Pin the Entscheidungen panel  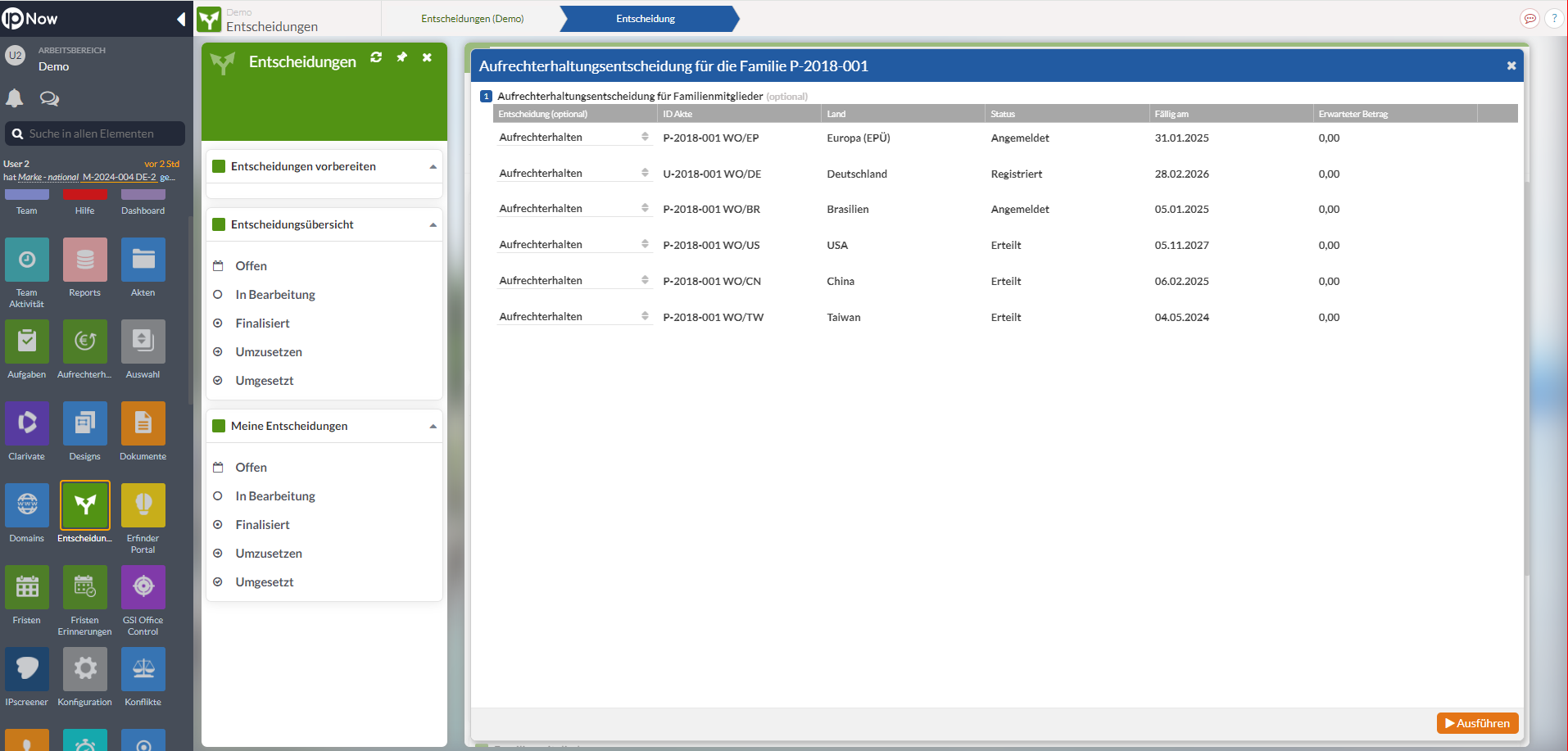click(x=401, y=58)
